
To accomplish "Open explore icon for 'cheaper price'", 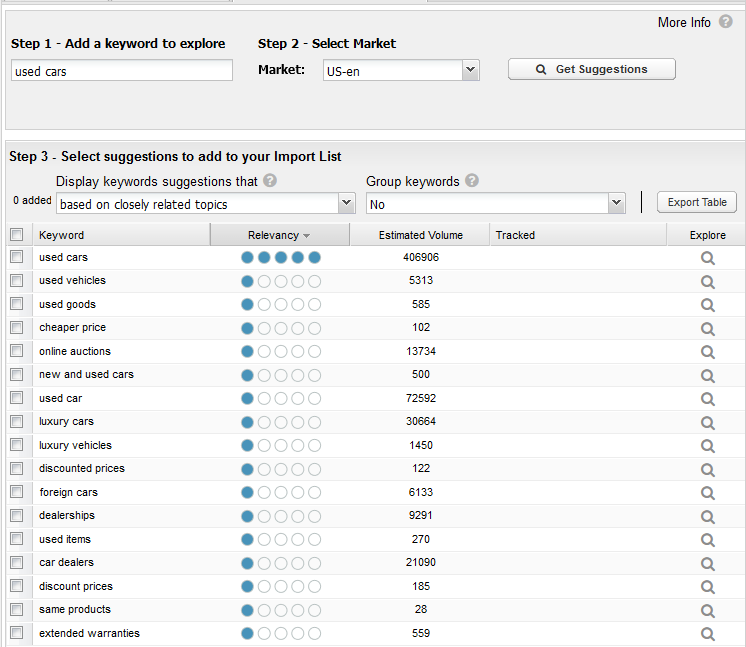I will point(707,329).
